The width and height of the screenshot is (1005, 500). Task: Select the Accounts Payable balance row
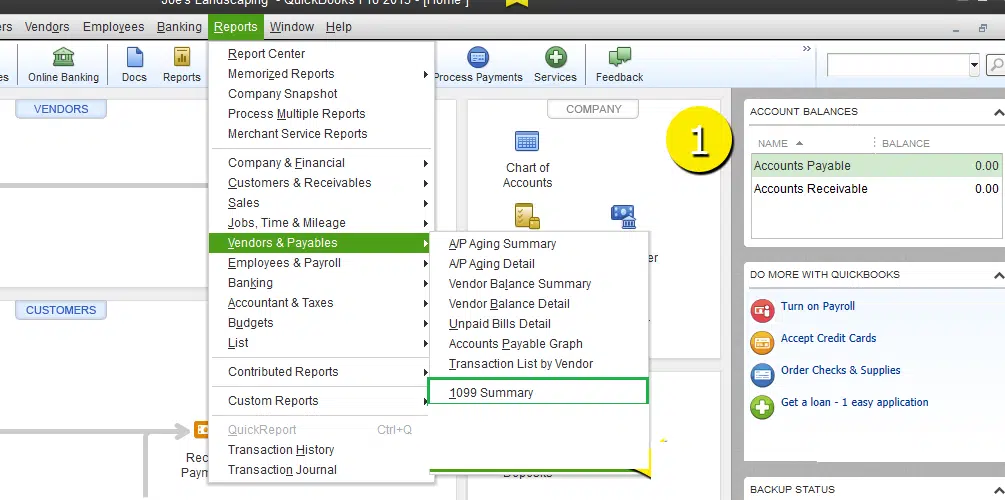pyautogui.click(x=876, y=165)
